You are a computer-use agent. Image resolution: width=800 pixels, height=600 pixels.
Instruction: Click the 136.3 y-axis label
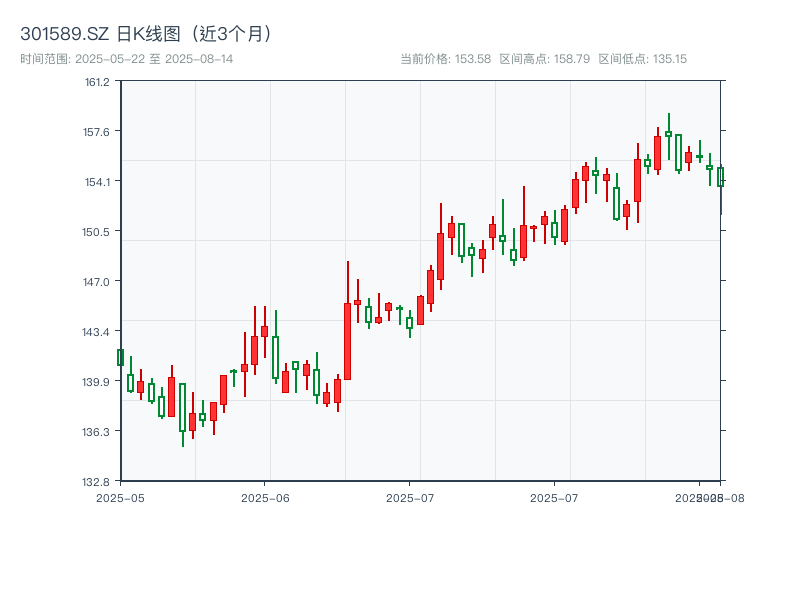click(x=97, y=431)
